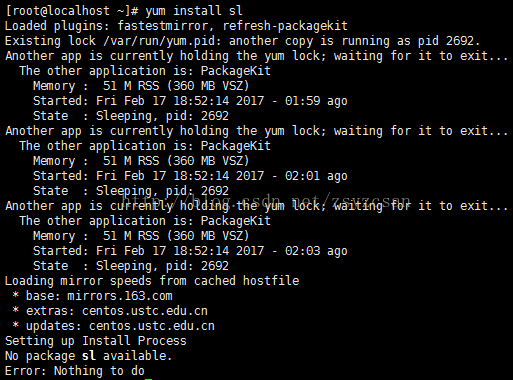Click the blog.csdn.net watermark URL
The height and width of the screenshot is (380, 513).
266,201
